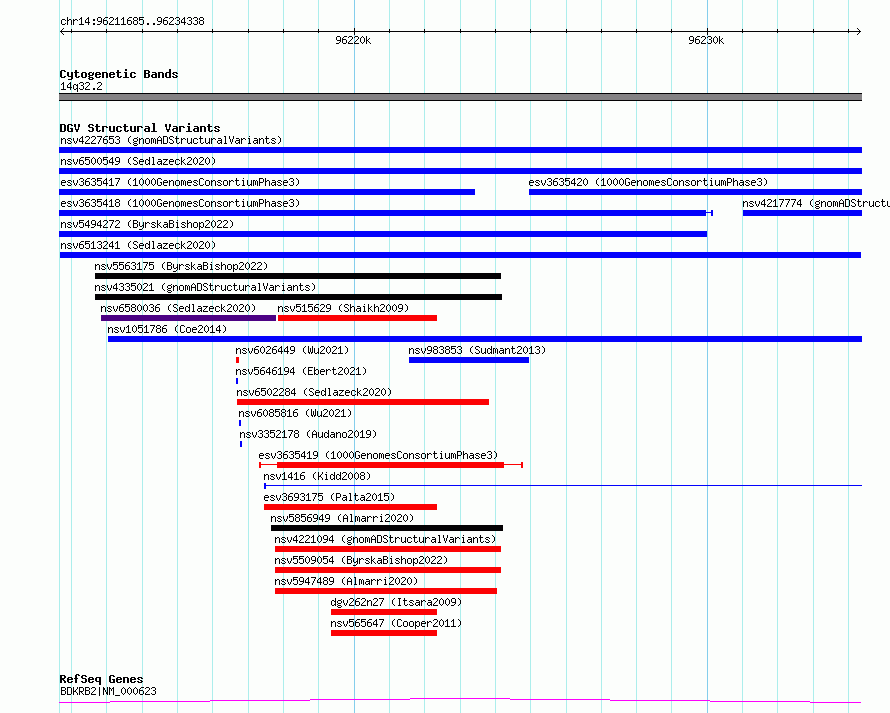Click the nsv4227653 gnomADStructuralVariants label
The width and height of the screenshot is (890, 713).
point(171,140)
